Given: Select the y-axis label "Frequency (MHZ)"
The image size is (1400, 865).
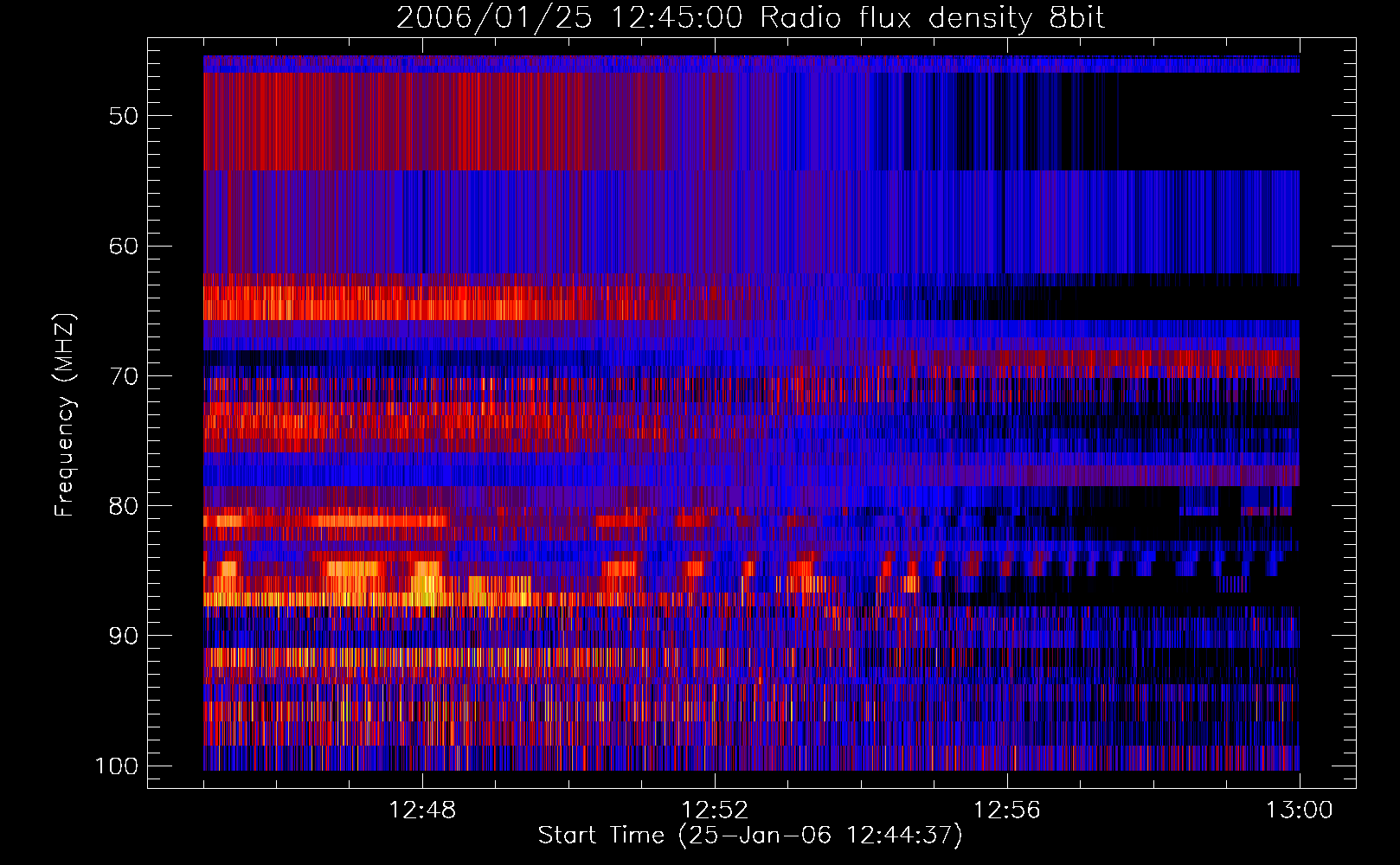Looking at the screenshot, I should [x=65, y=415].
